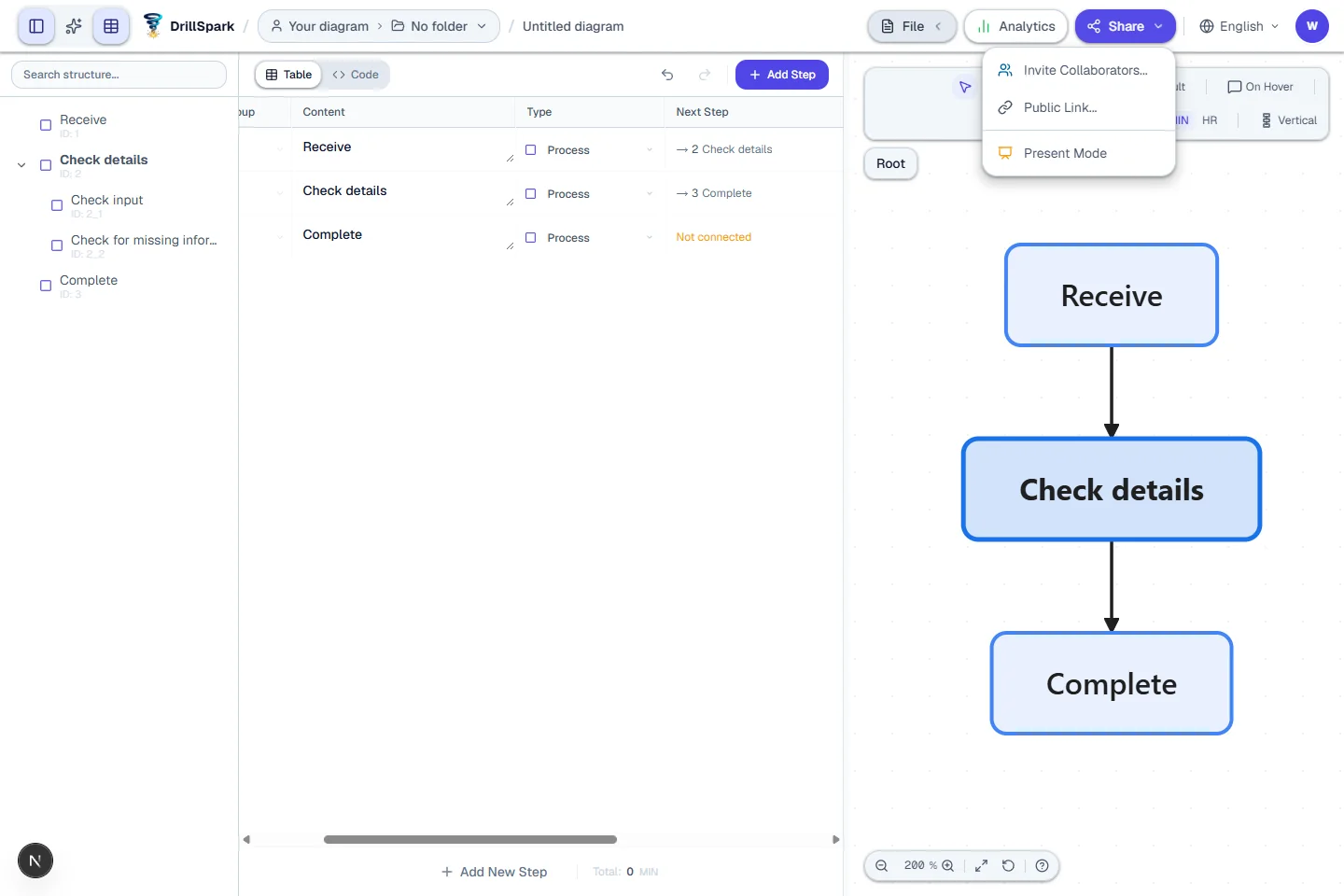1344x896 pixels.
Task: Select the Check details node on canvas
Action: [1112, 490]
